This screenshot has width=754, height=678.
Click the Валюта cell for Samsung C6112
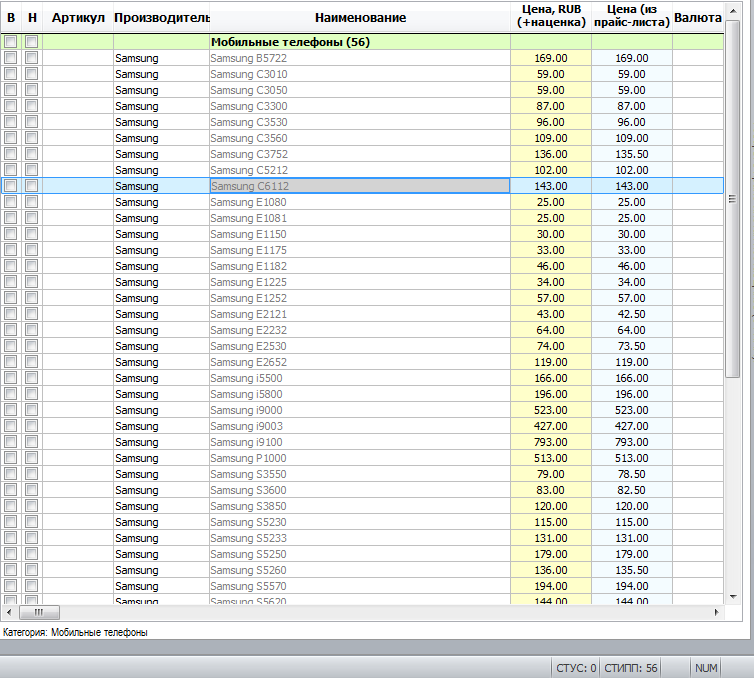[698, 186]
